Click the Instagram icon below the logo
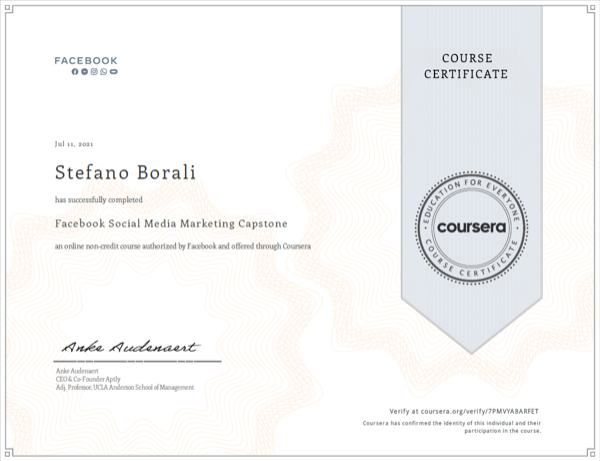This screenshot has height=461, width=600. coord(94,72)
